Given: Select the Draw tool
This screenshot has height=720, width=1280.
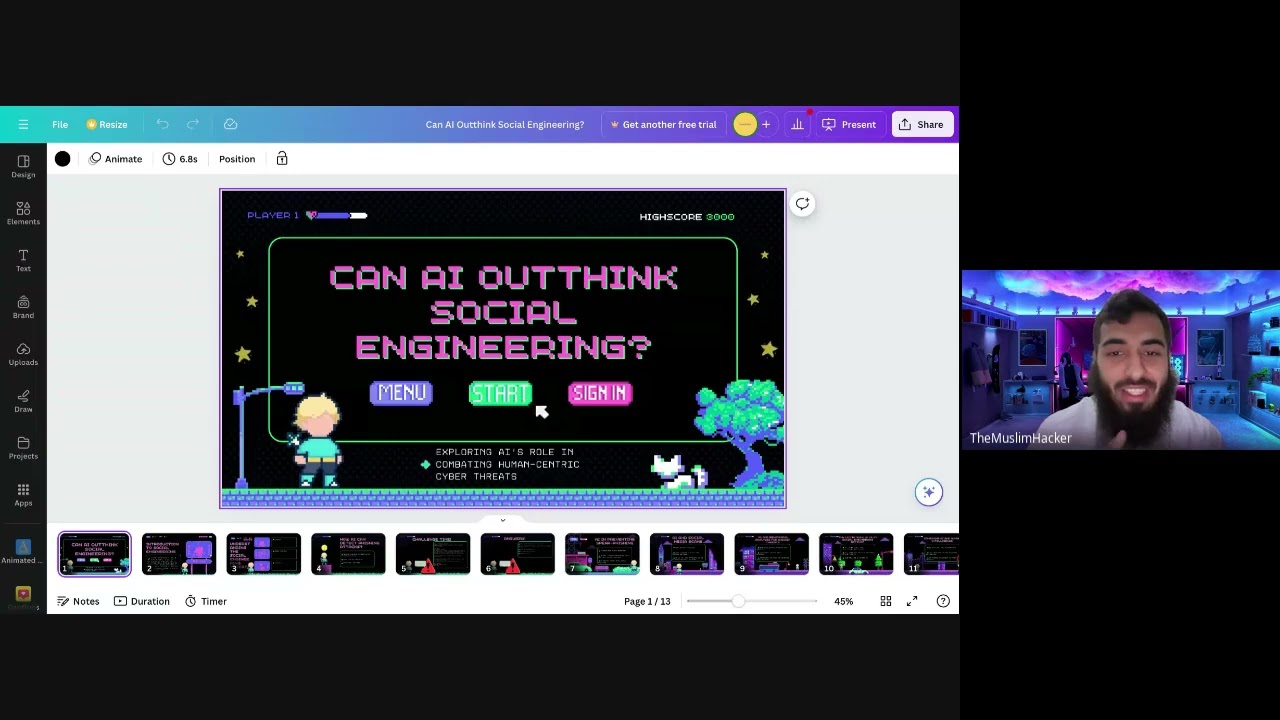Looking at the screenshot, I should [23, 401].
